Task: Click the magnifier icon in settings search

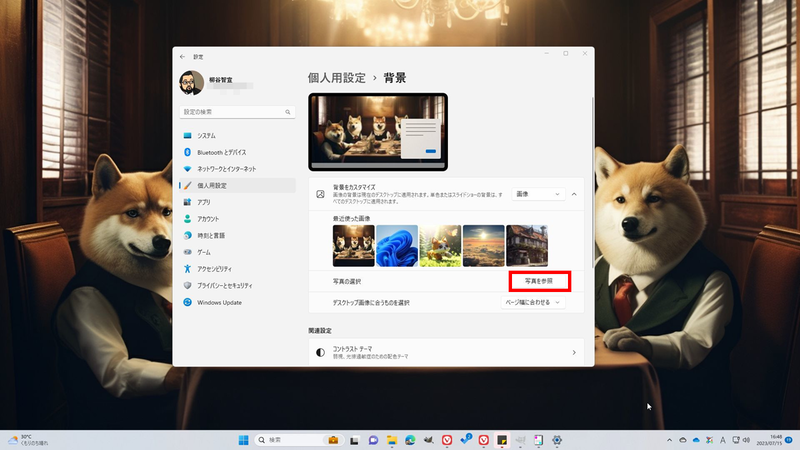Action: point(288,112)
